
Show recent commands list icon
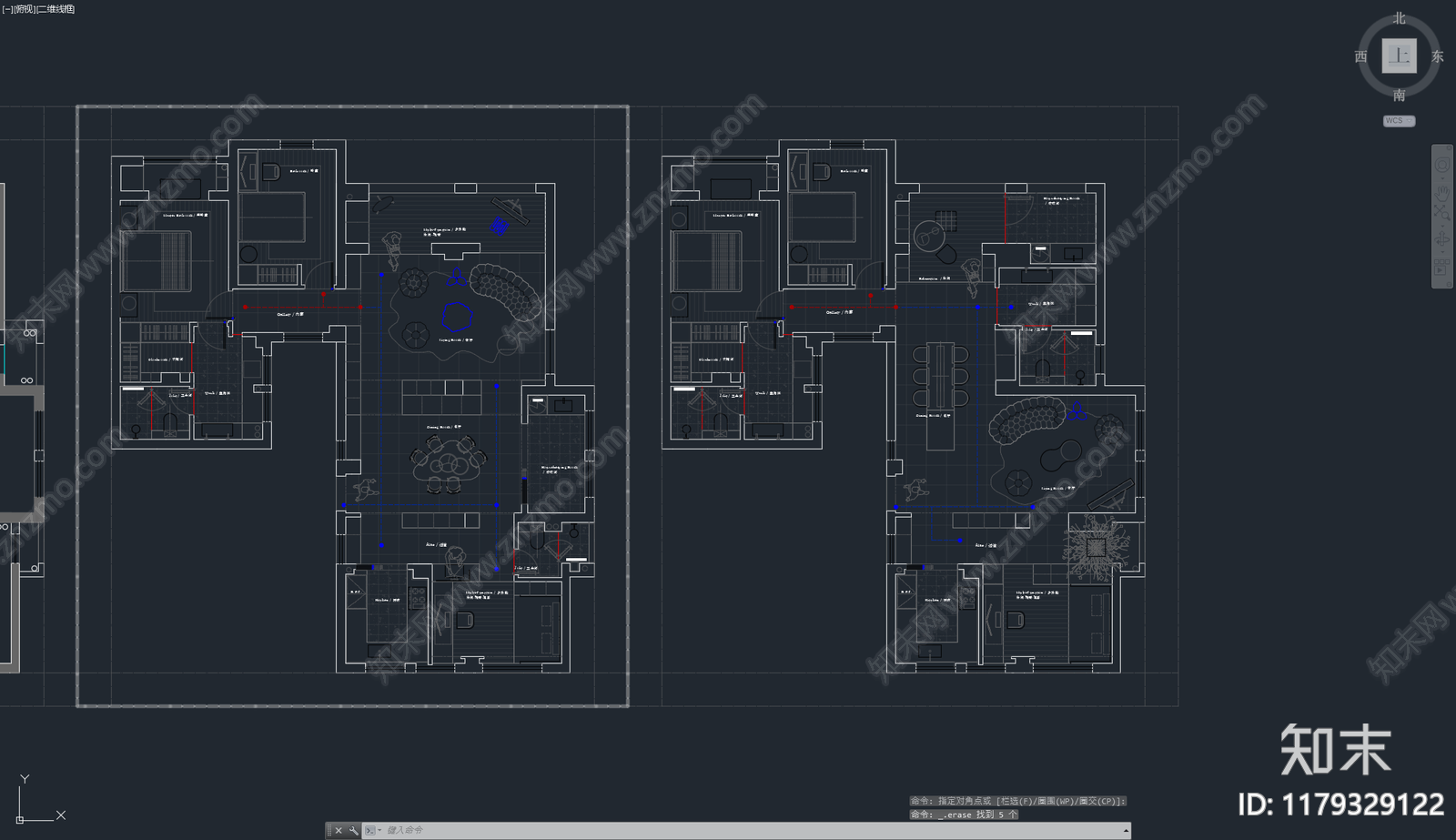(372, 830)
